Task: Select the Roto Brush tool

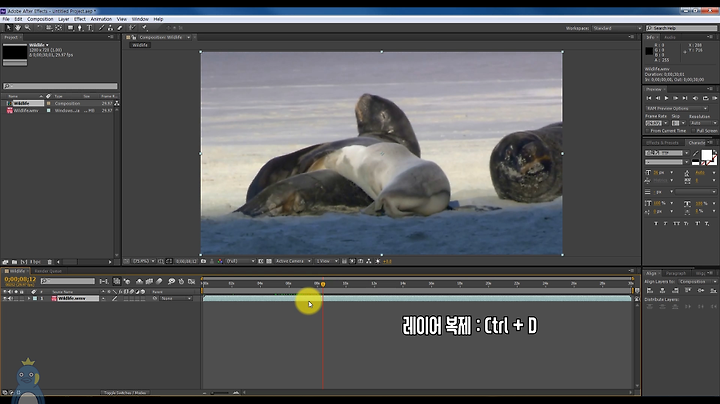Action: tap(132, 28)
